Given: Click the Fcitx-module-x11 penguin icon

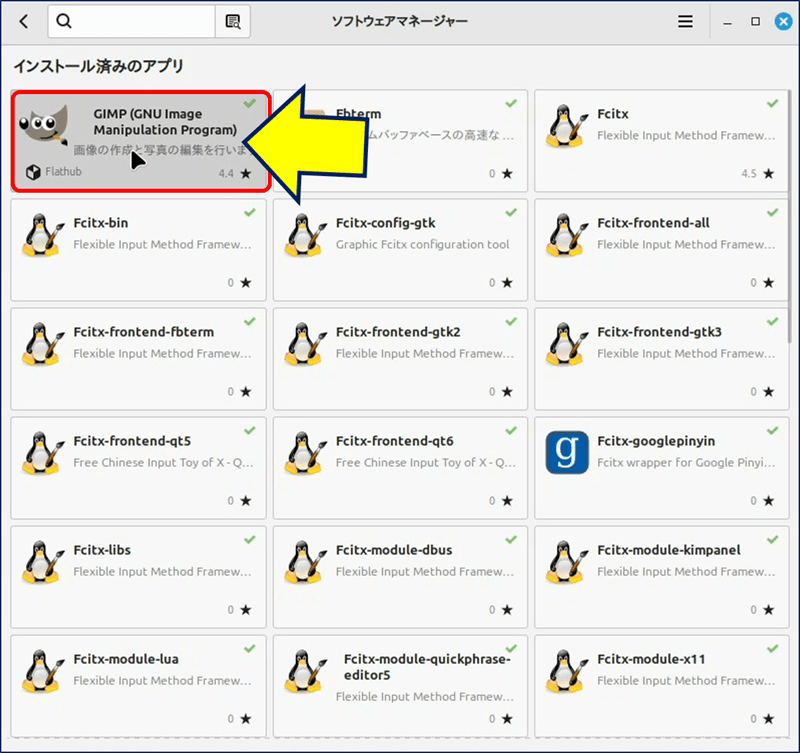Looking at the screenshot, I should click(x=566, y=671).
